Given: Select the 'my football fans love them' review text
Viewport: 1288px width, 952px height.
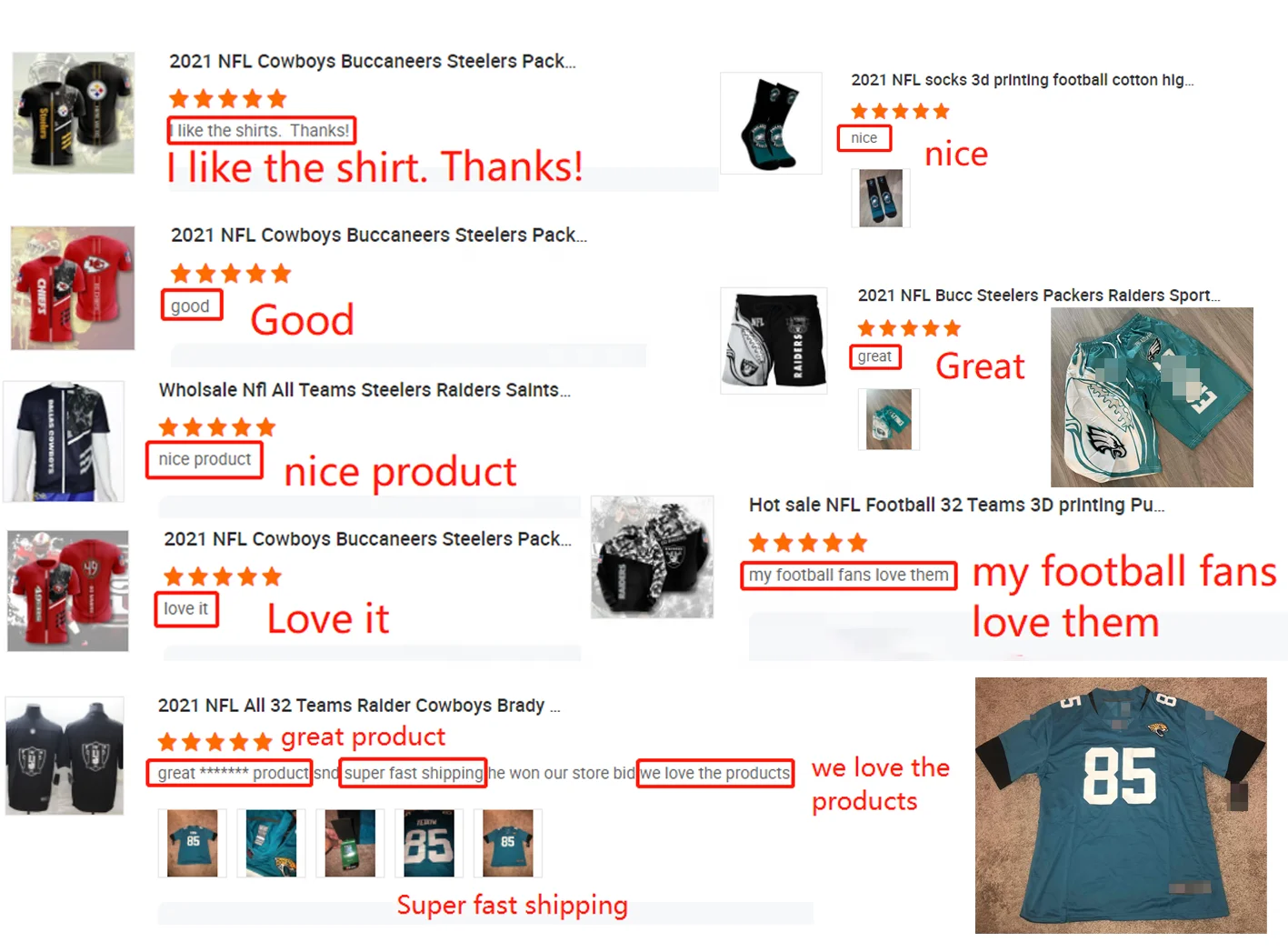Looking at the screenshot, I should [x=848, y=576].
